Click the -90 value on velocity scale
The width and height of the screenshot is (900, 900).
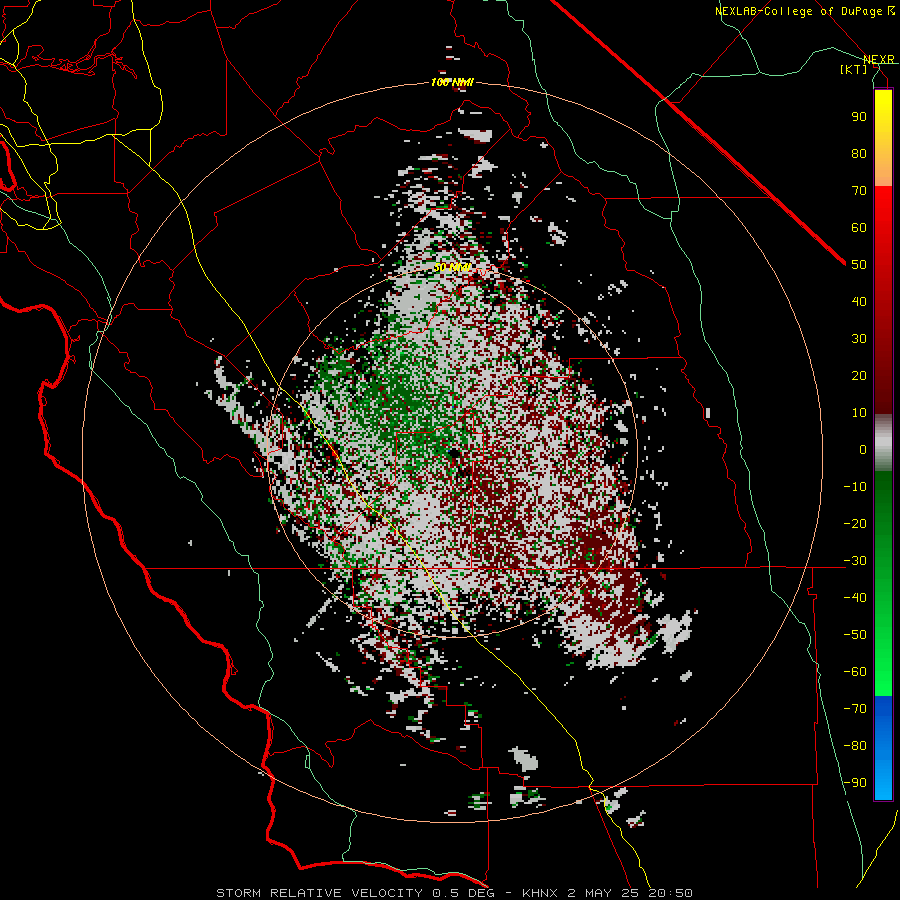coord(855,783)
